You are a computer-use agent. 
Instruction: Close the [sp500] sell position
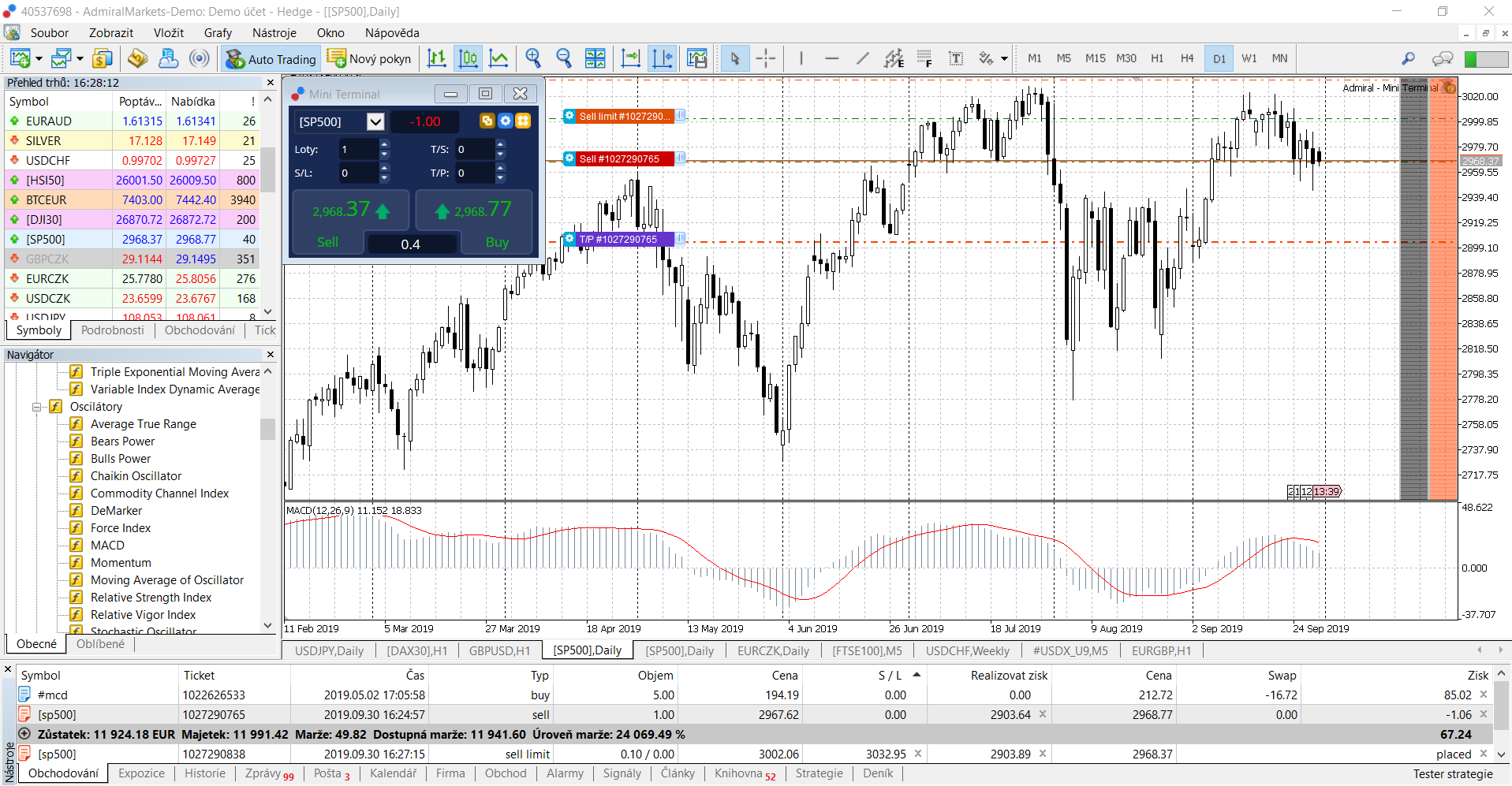[x=1484, y=714]
